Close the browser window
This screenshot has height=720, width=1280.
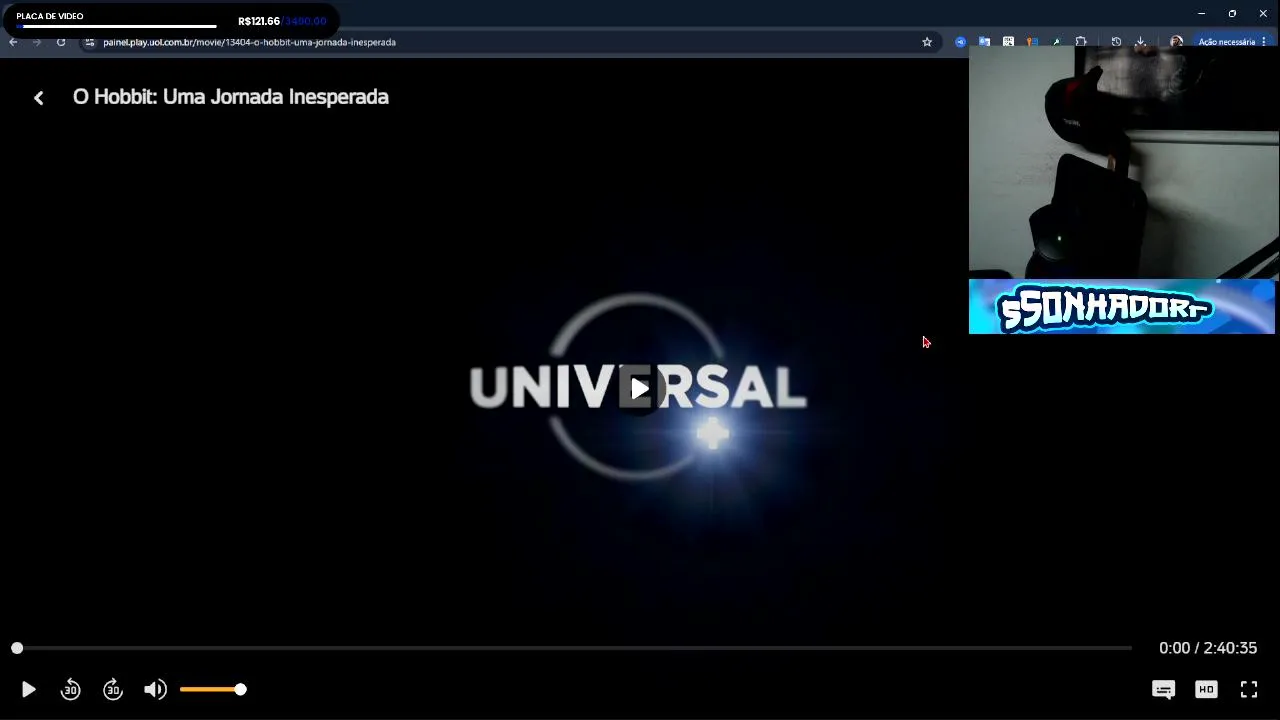[1263, 13]
